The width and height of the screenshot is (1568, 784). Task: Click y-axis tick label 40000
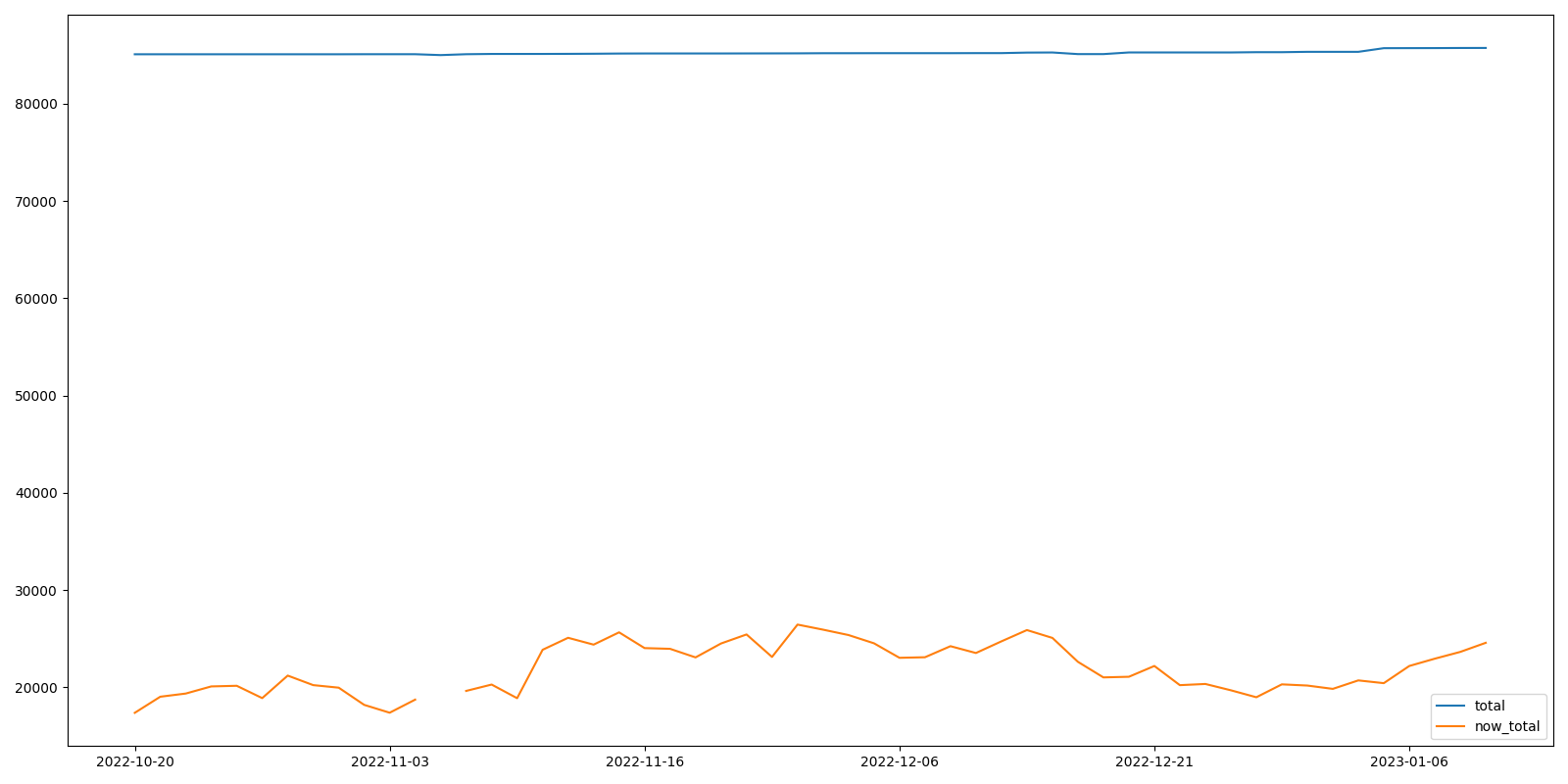pos(37,493)
